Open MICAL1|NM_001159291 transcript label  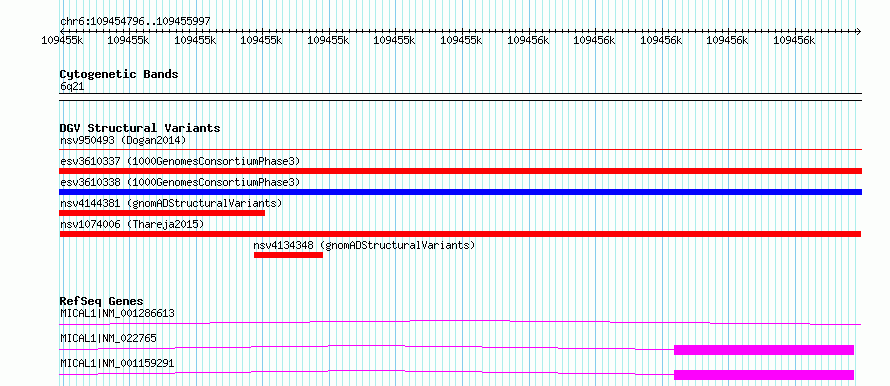(x=117, y=363)
